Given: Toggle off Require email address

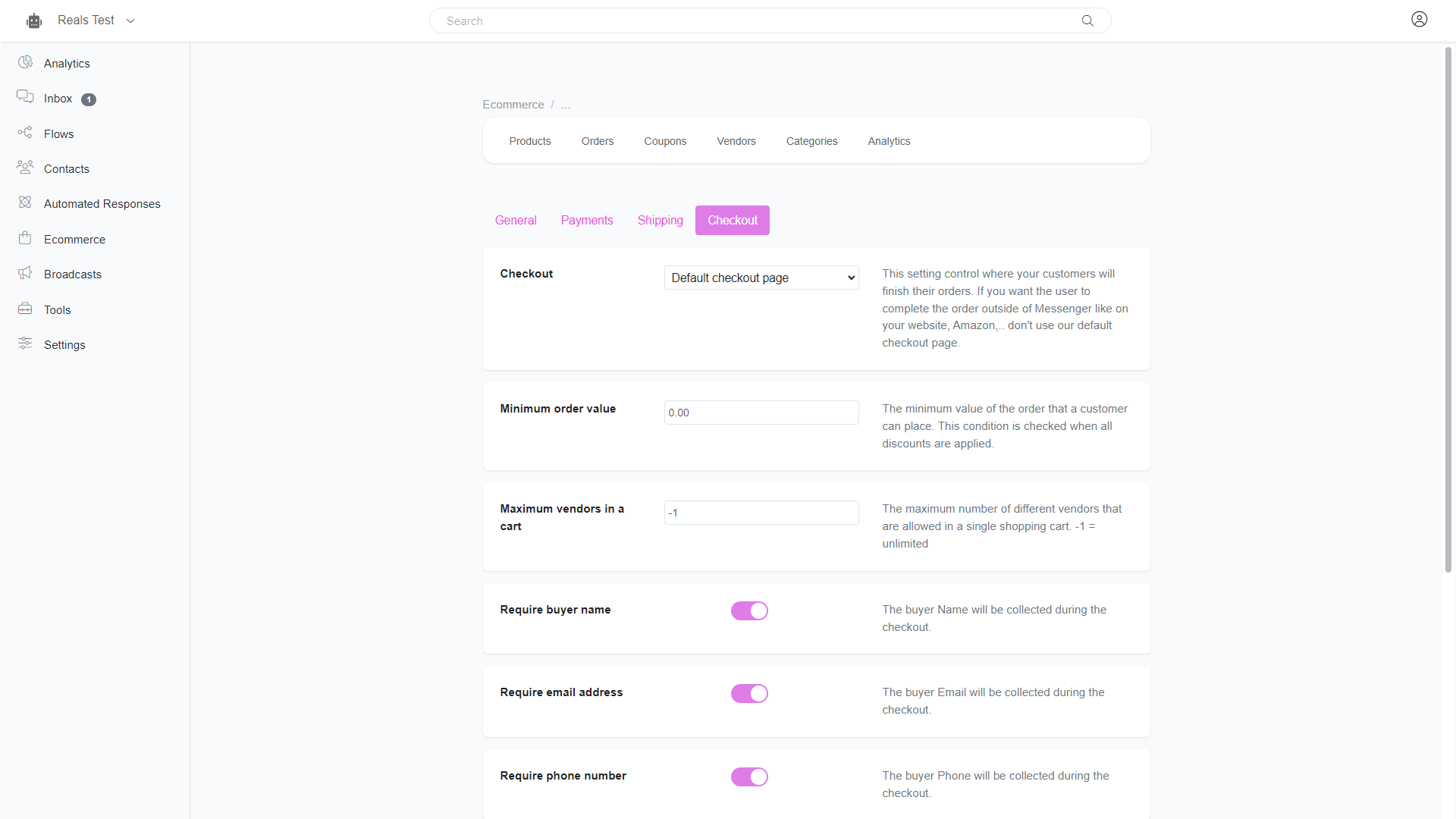Looking at the screenshot, I should [x=749, y=694].
